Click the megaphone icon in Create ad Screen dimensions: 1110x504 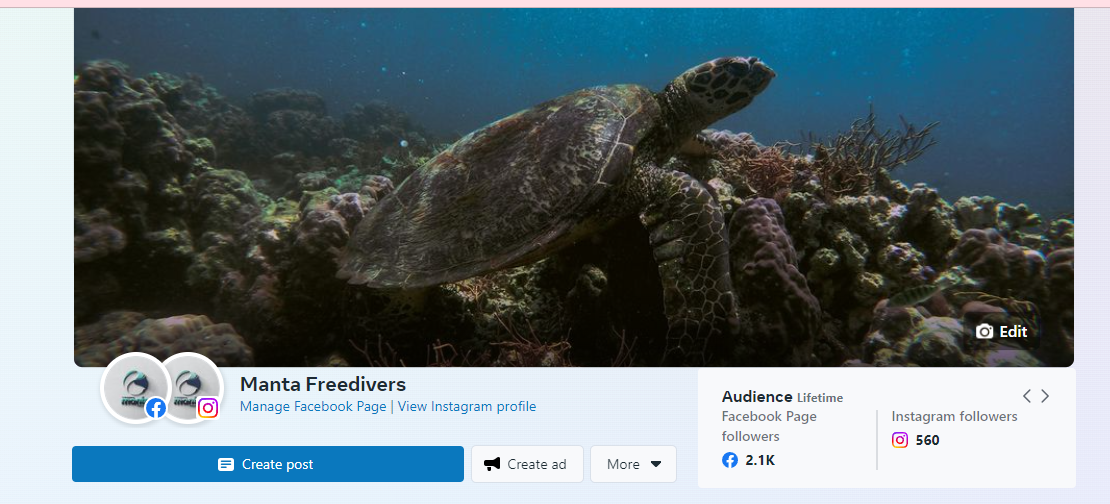(492, 464)
